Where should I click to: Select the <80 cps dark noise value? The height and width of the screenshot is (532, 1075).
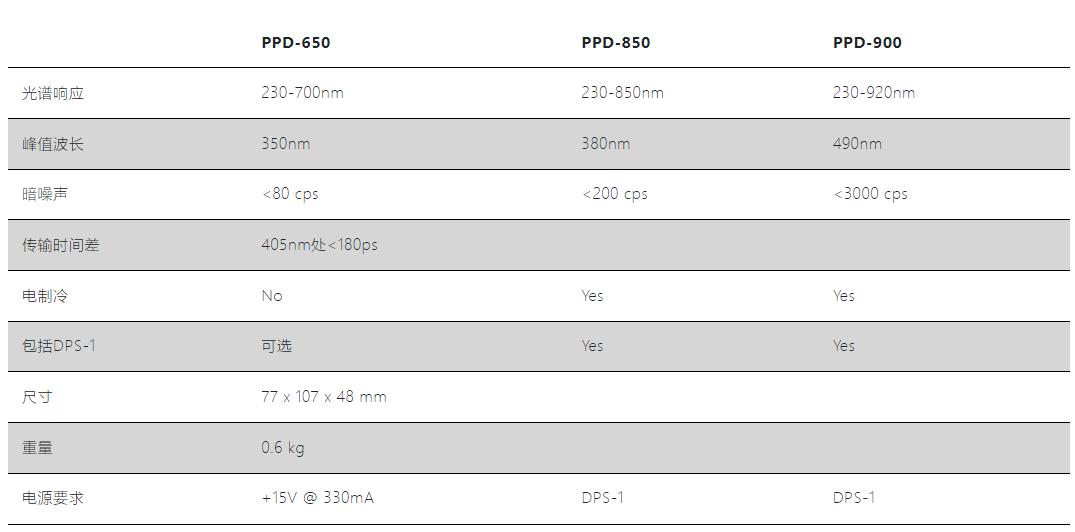[x=290, y=194]
